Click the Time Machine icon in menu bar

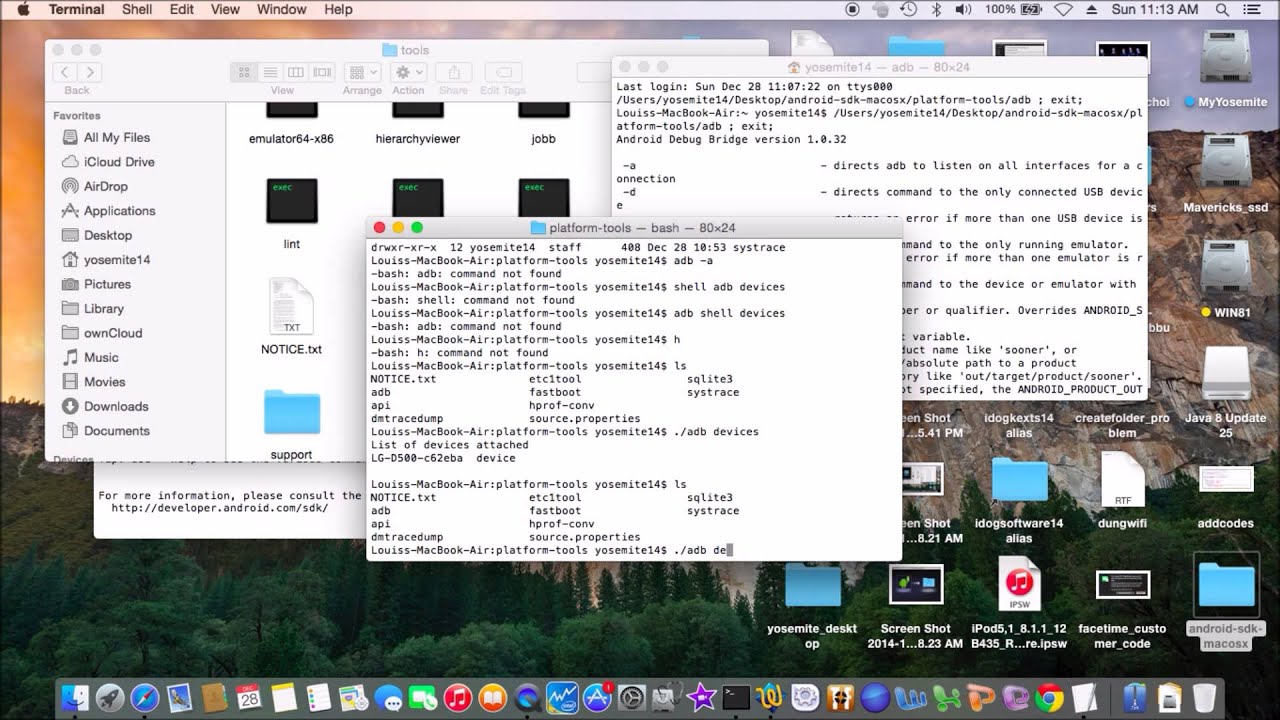908,9
